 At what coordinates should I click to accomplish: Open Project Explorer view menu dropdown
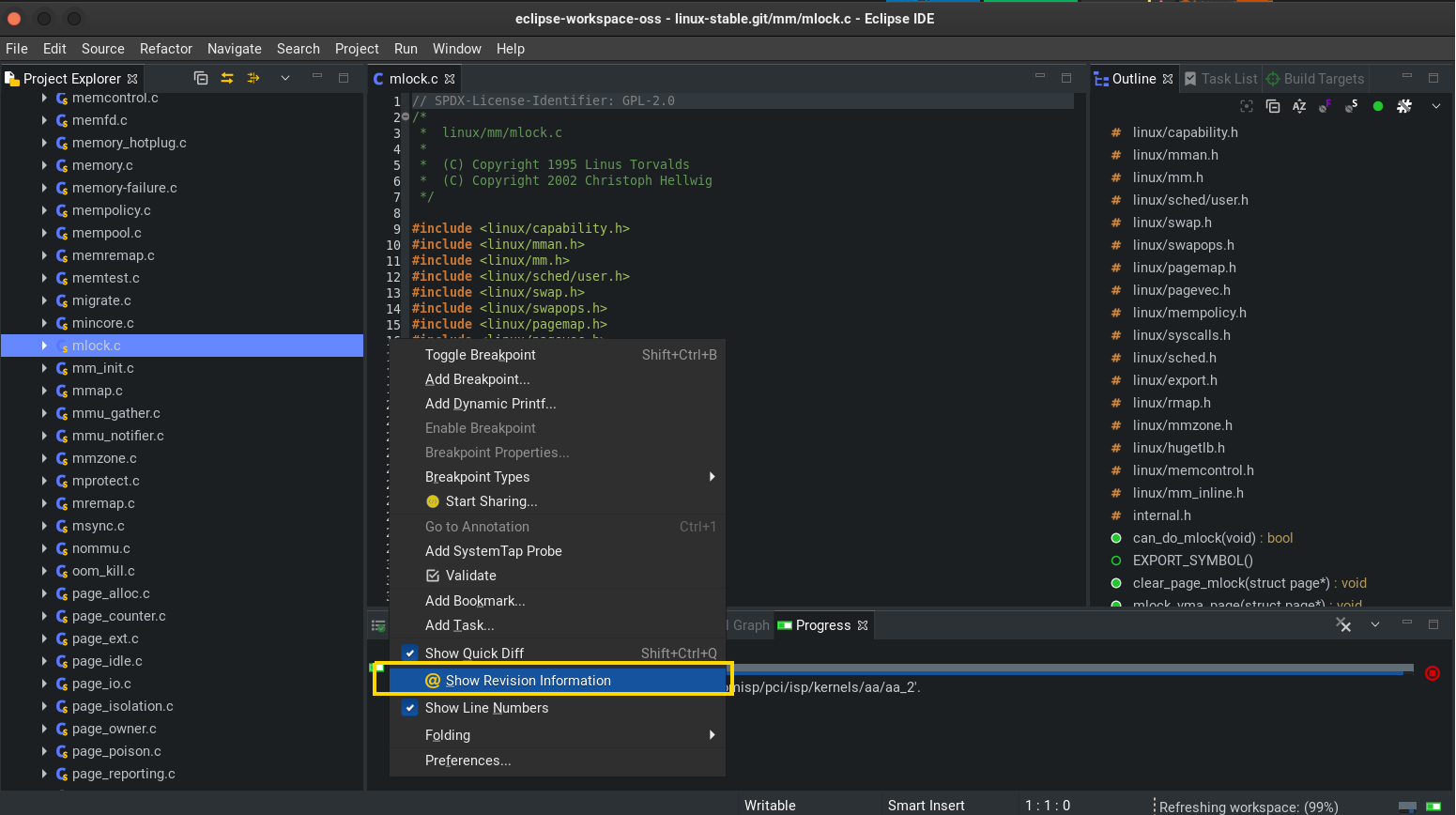point(285,78)
